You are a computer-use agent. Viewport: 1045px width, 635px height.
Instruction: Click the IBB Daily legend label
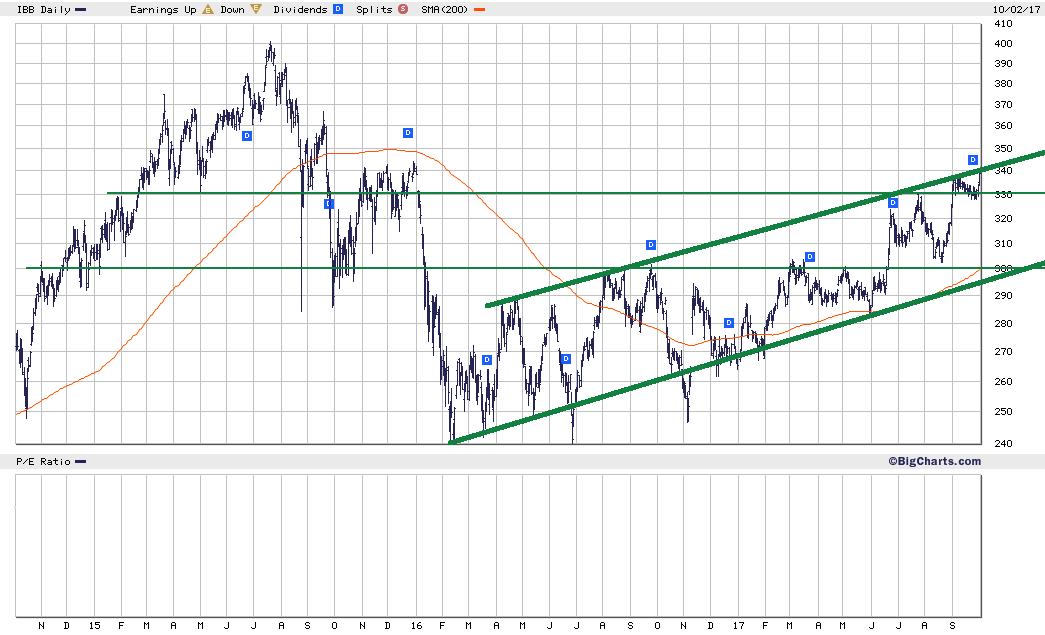pyautogui.click(x=43, y=9)
